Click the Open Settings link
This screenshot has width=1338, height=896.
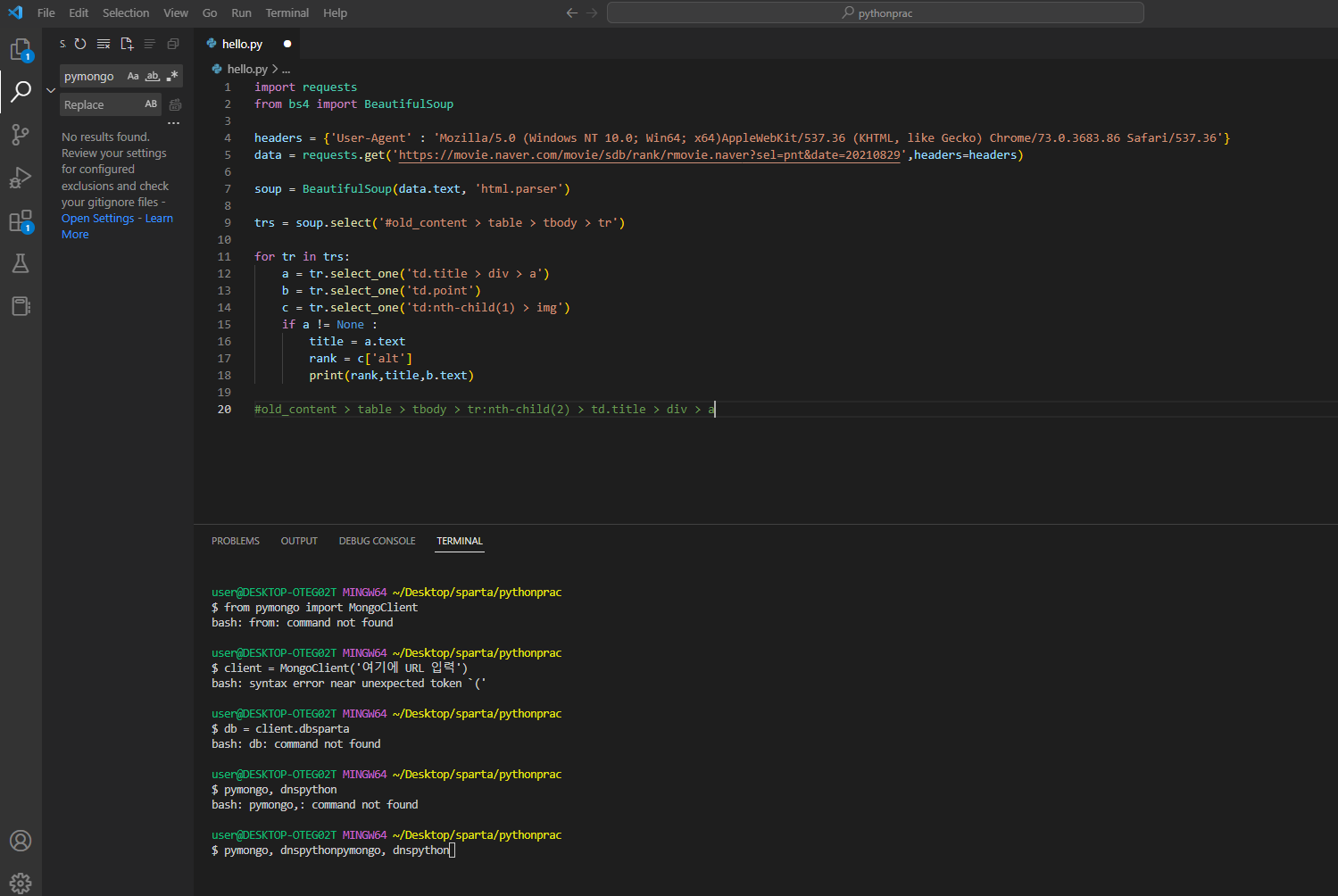pyautogui.click(x=98, y=219)
